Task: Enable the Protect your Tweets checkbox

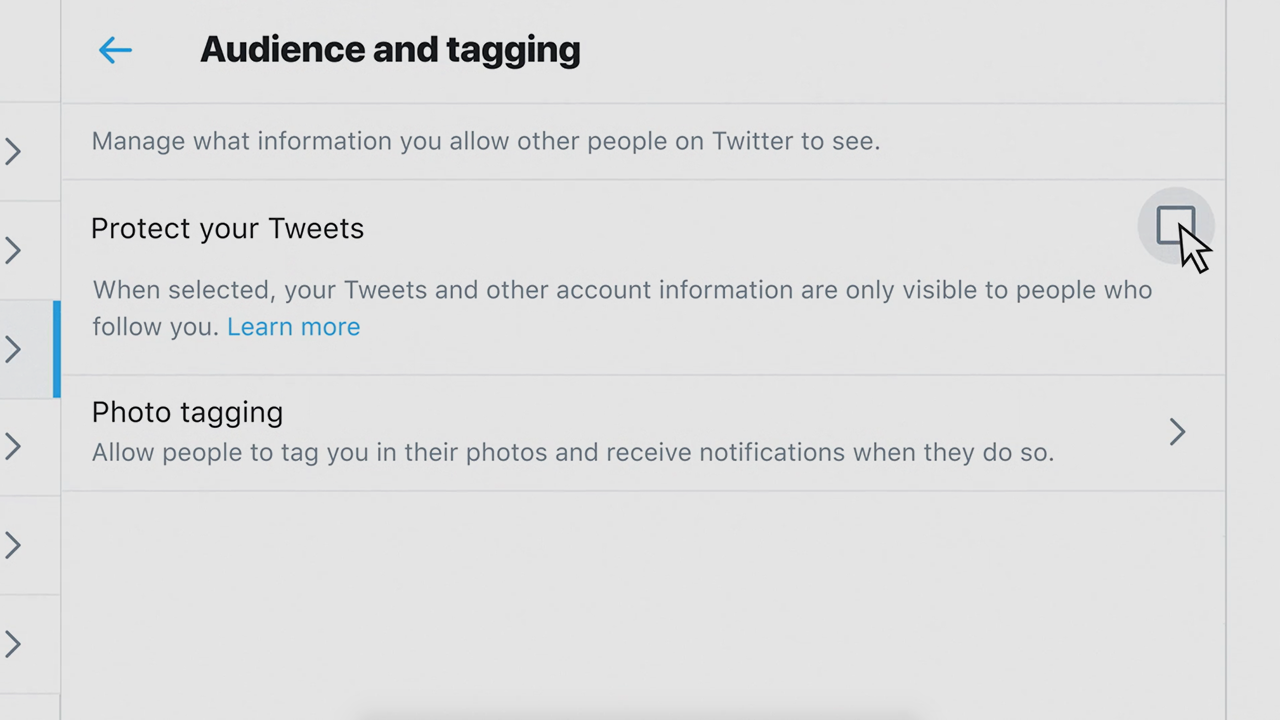Action: (x=1175, y=226)
